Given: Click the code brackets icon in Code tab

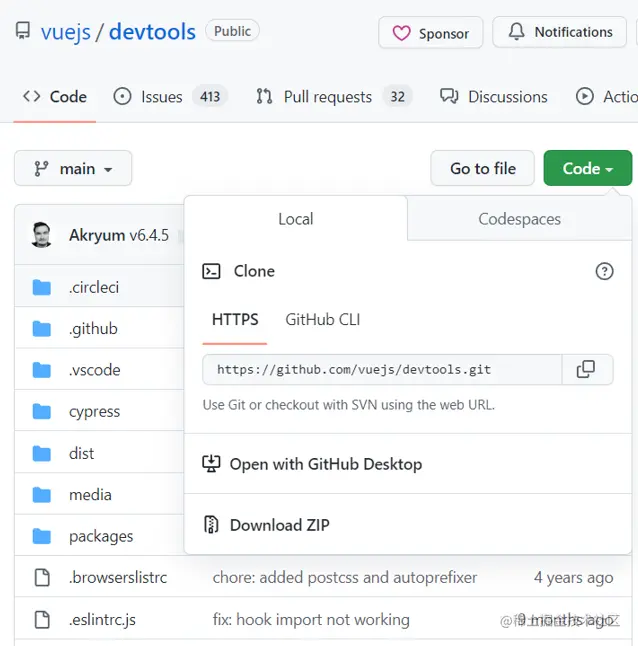Looking at the screenshot, I should coord(32,96).
